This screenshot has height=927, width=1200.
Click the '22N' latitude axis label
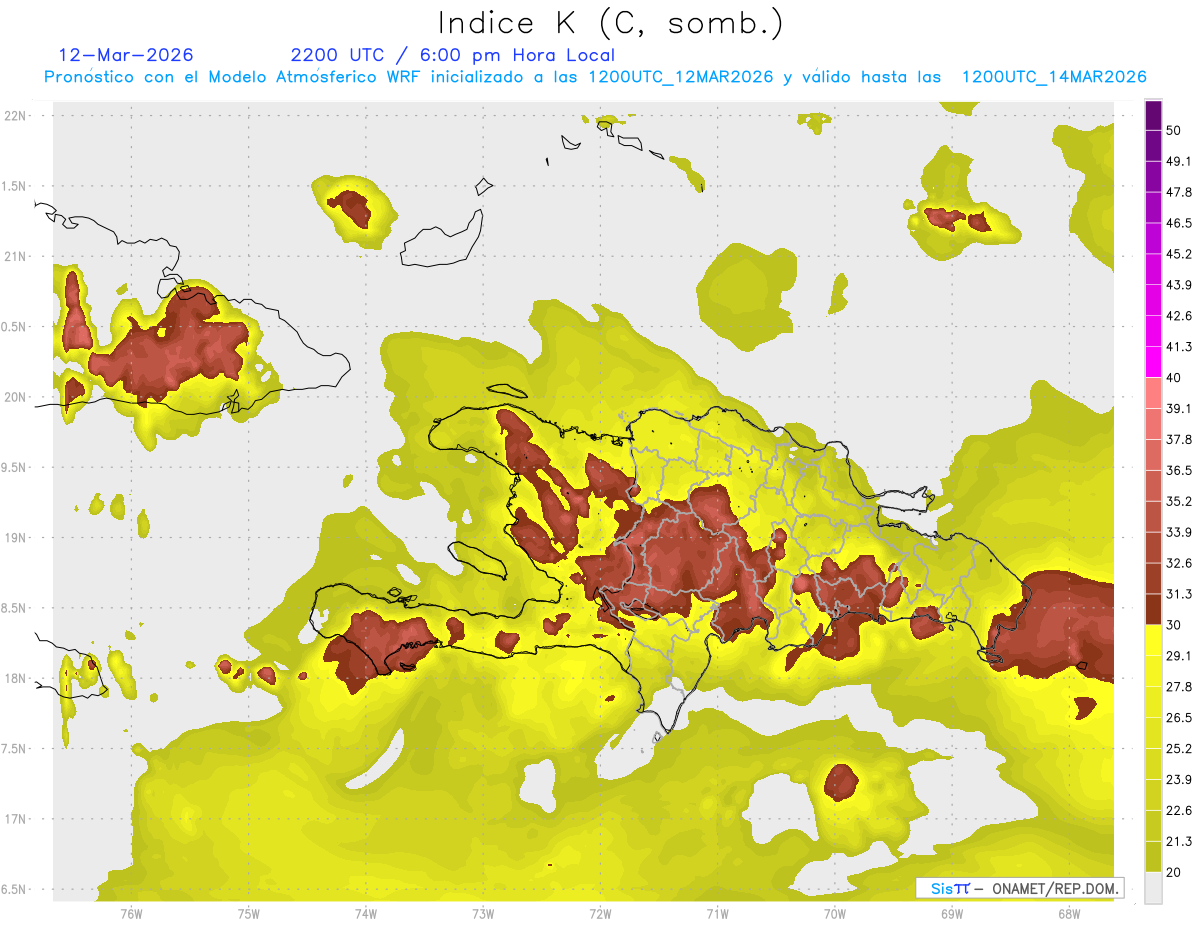(17, 115)
